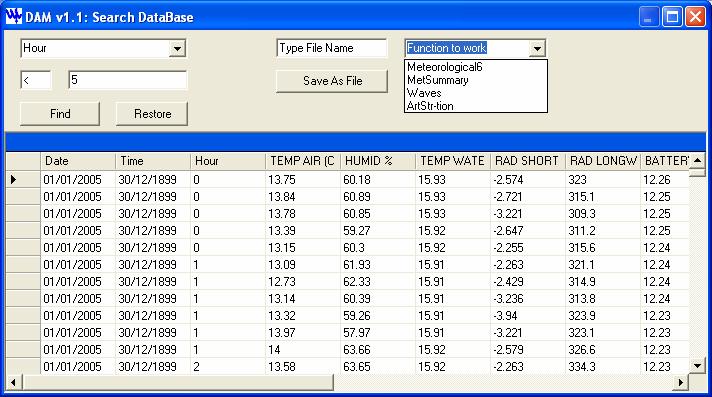This screenshot has height=397, width=712.
Task: Click the horizontal scroll right arrow
Action: click(x=681, y=382)
